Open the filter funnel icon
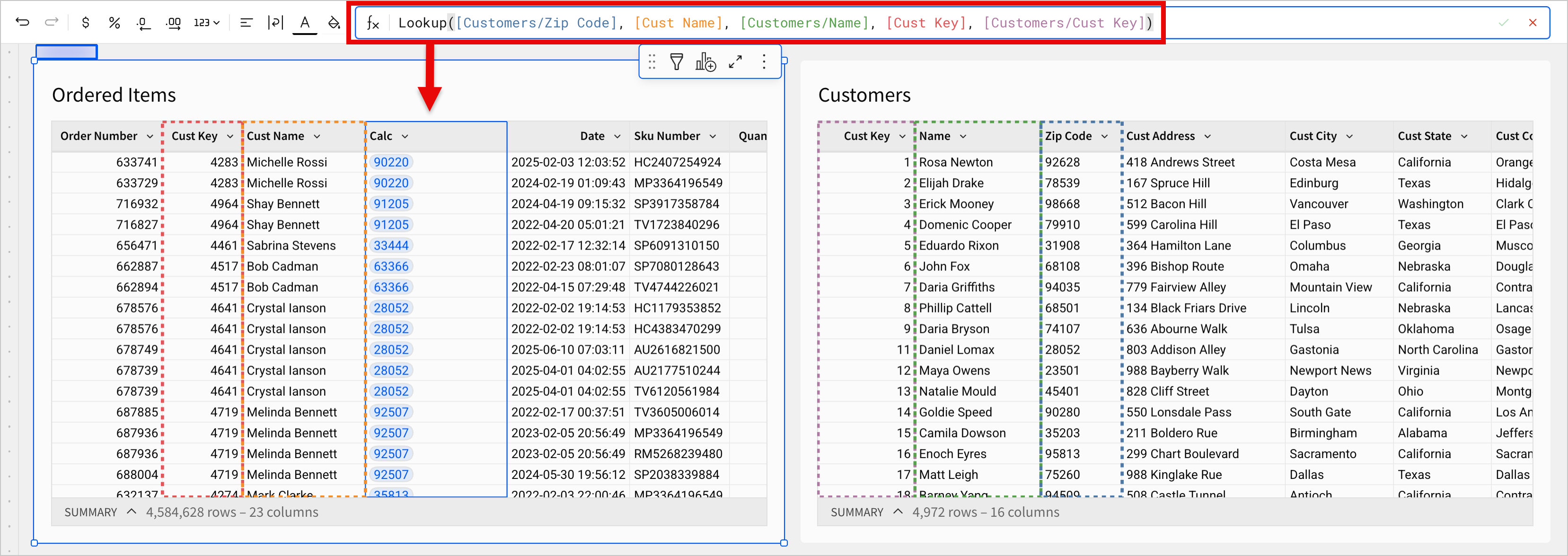Screen dimensions: 1568x556 click(676, 61)
